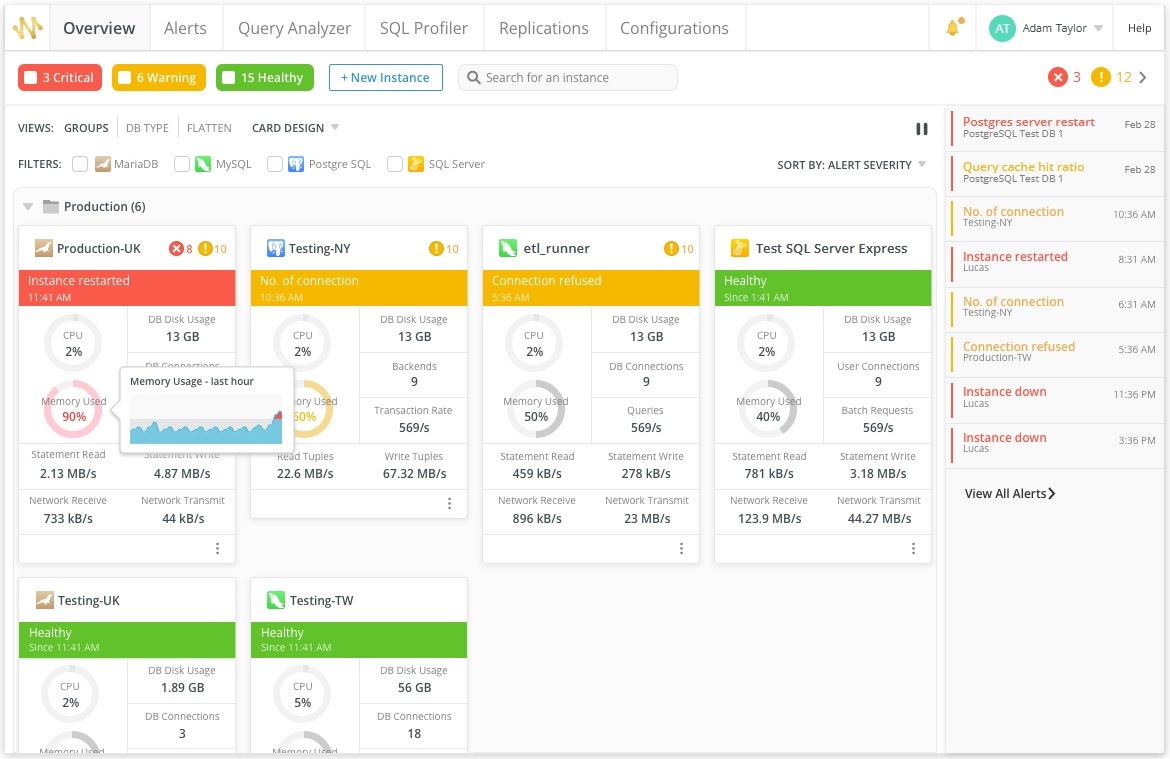Image resolution: width=1170 pixels, height=759 pixels.
Task: Click Testing-NY's warning badge showing 10
Action: coord(444,249)
